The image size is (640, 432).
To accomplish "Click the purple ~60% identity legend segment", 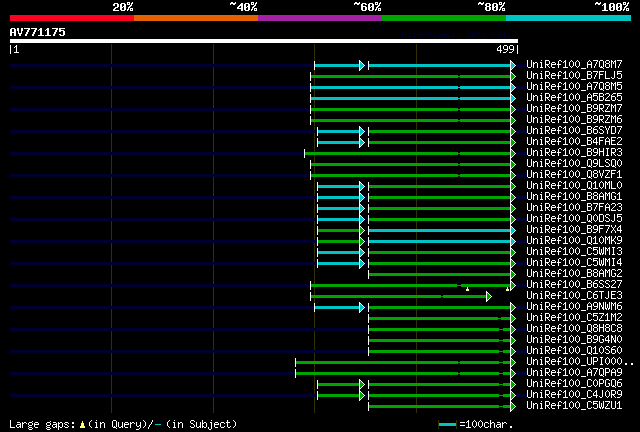I will [320, 18].
